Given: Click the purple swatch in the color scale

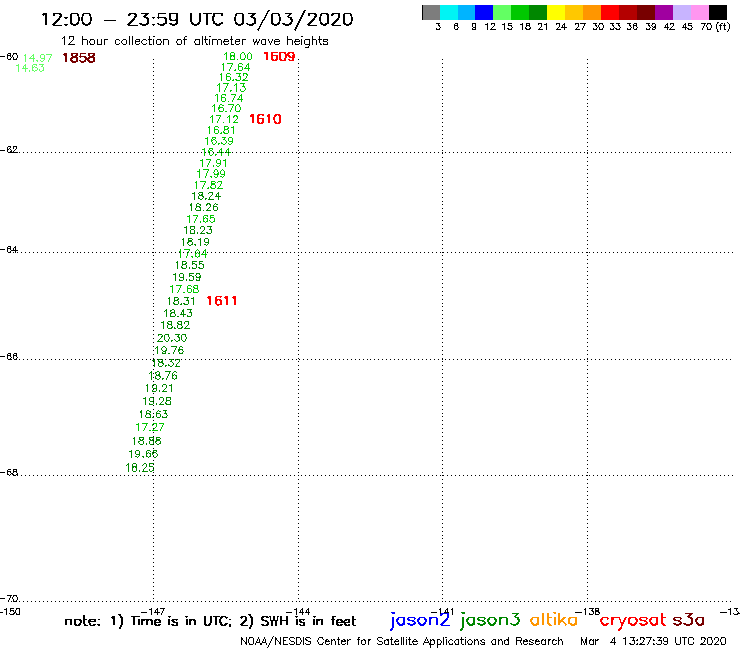Looking at the screenshot, I should pyautogui.click(x=664, y=12).
